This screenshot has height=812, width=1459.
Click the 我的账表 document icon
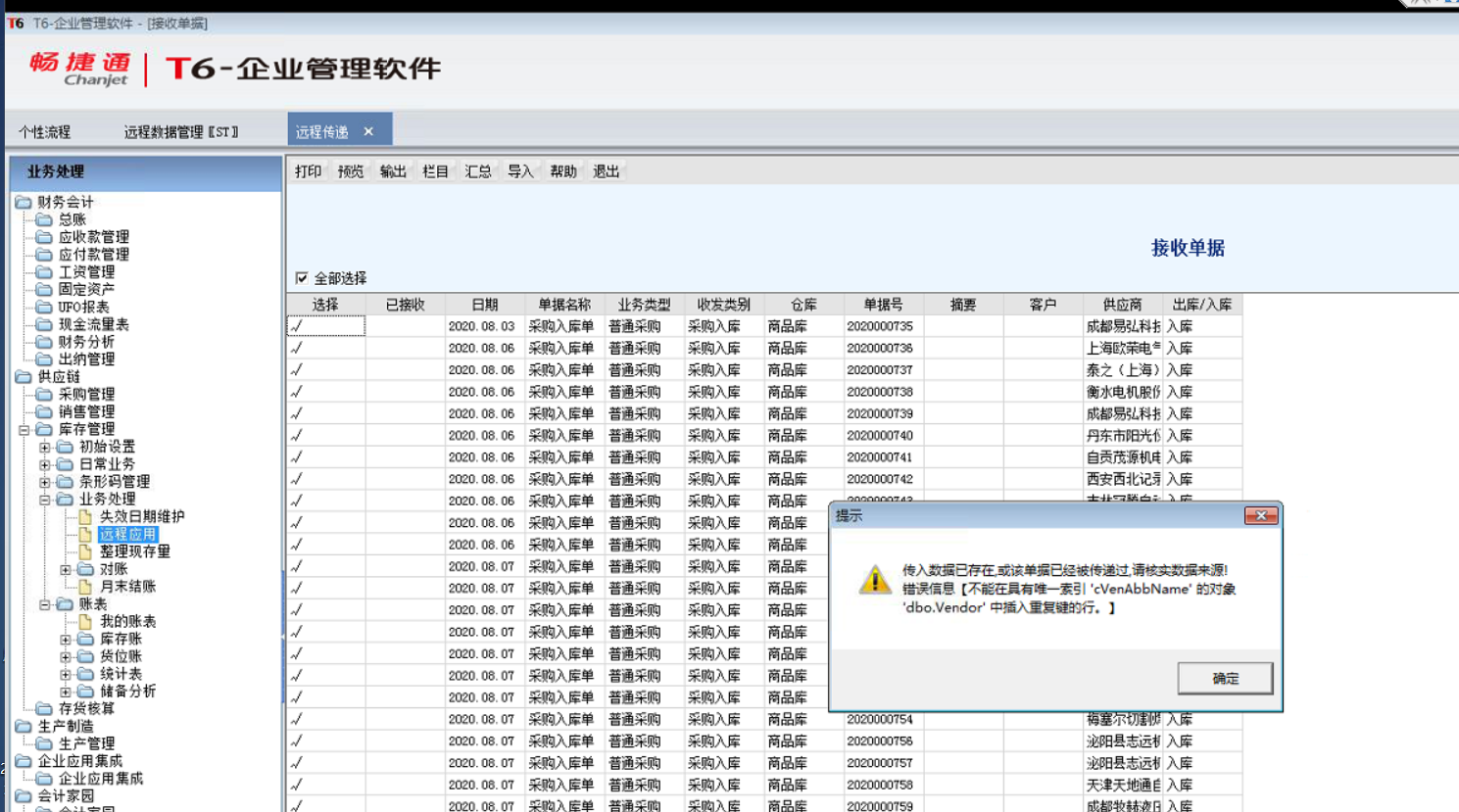point(85,621)
